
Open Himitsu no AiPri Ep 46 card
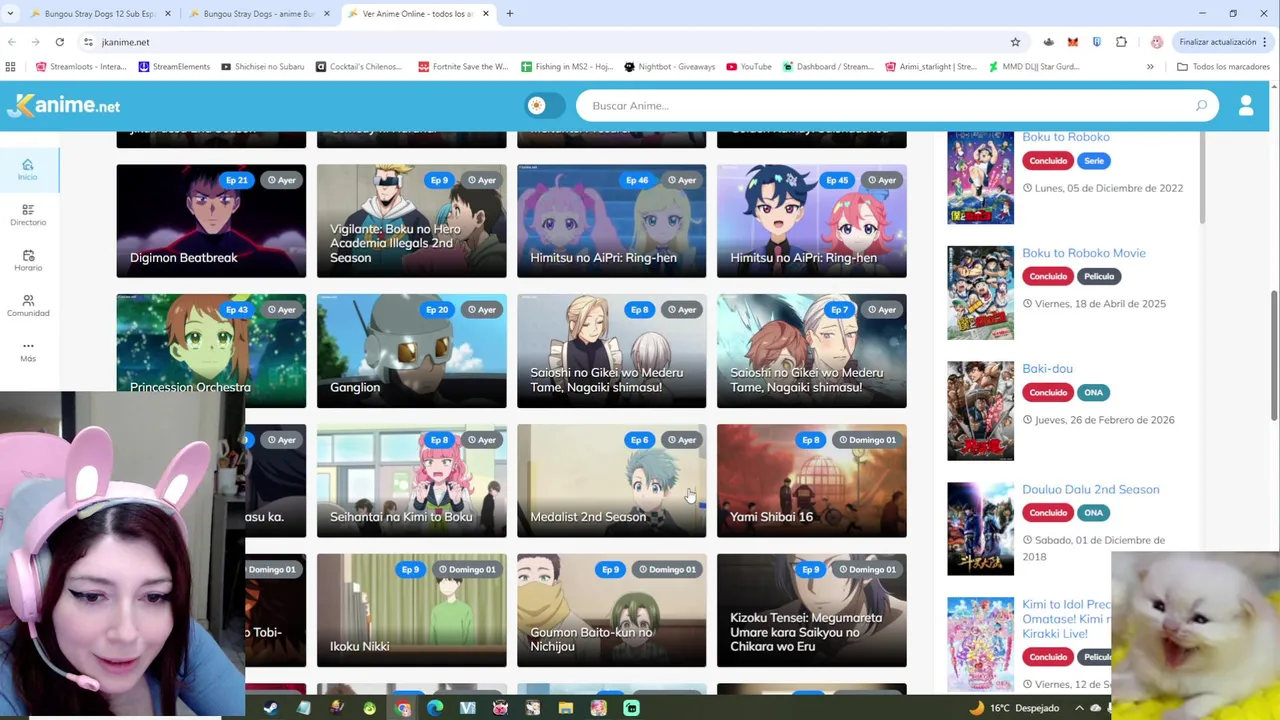611,221
